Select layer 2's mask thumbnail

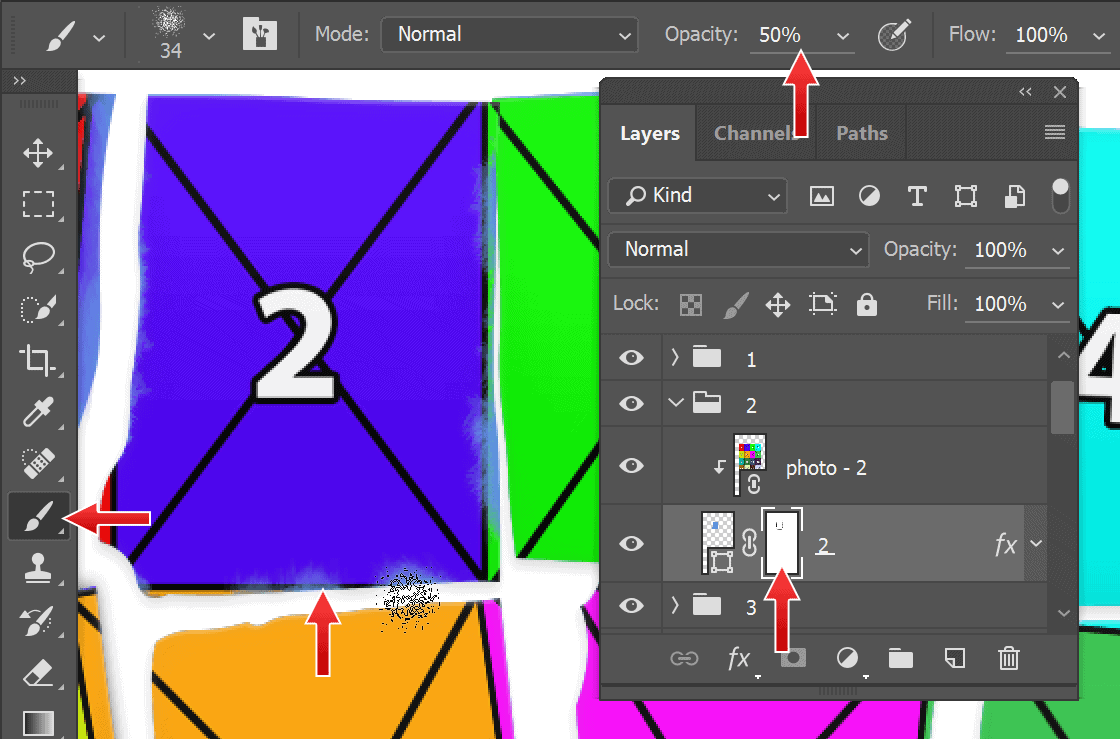[781, 543]
